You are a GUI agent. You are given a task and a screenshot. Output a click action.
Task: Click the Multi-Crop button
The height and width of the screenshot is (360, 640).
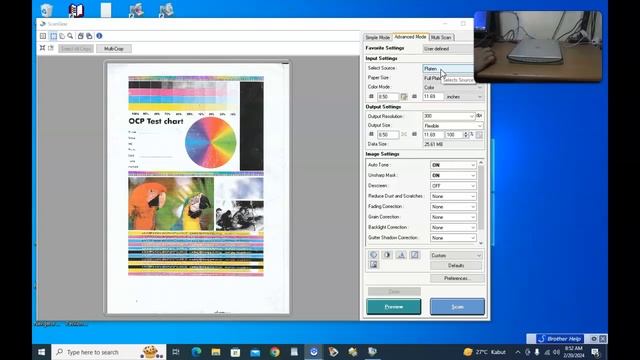coord(114,49)
